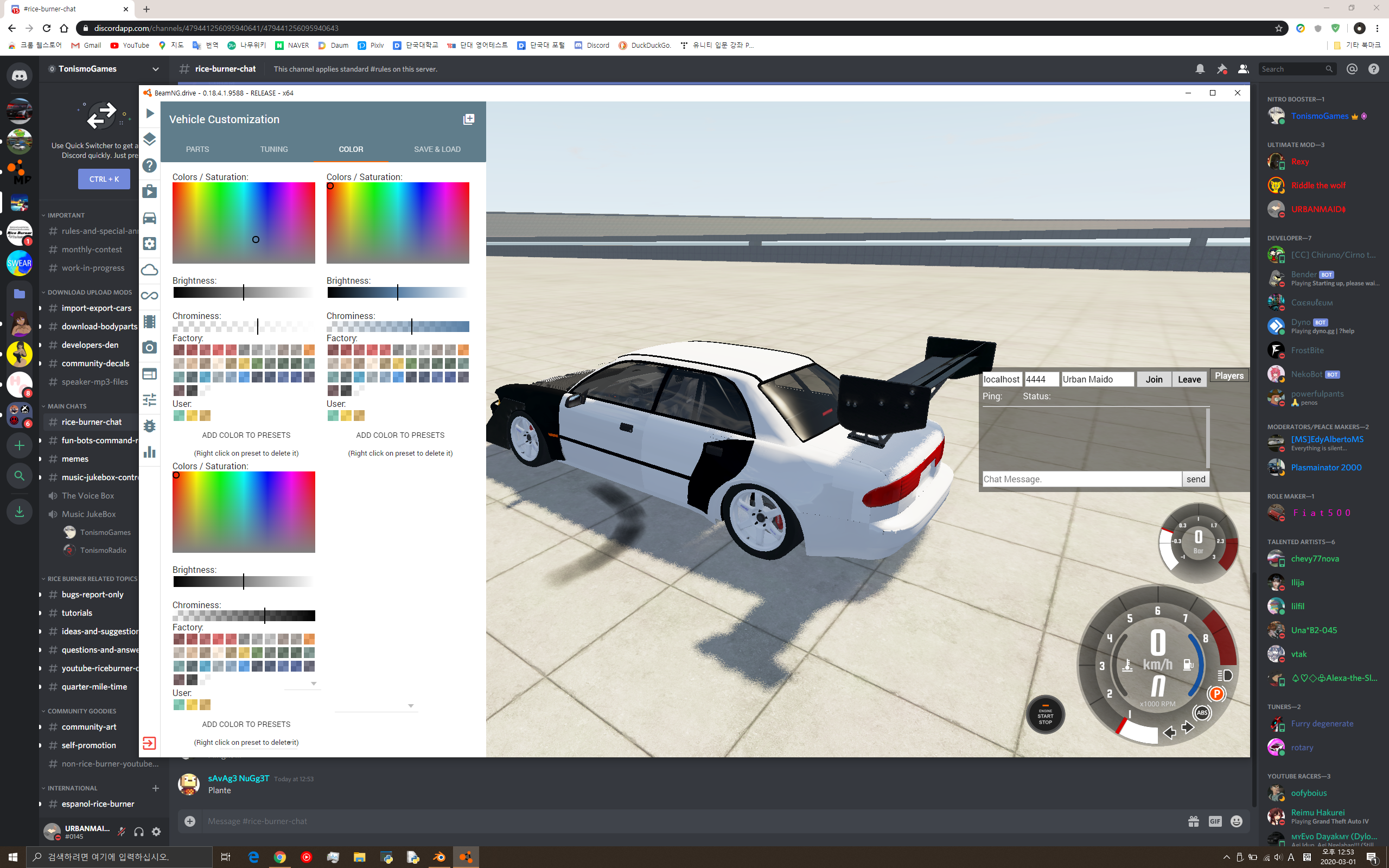Toggle Discord headphones deafen
Screen dimensions: 1389x868
point(139,831)
